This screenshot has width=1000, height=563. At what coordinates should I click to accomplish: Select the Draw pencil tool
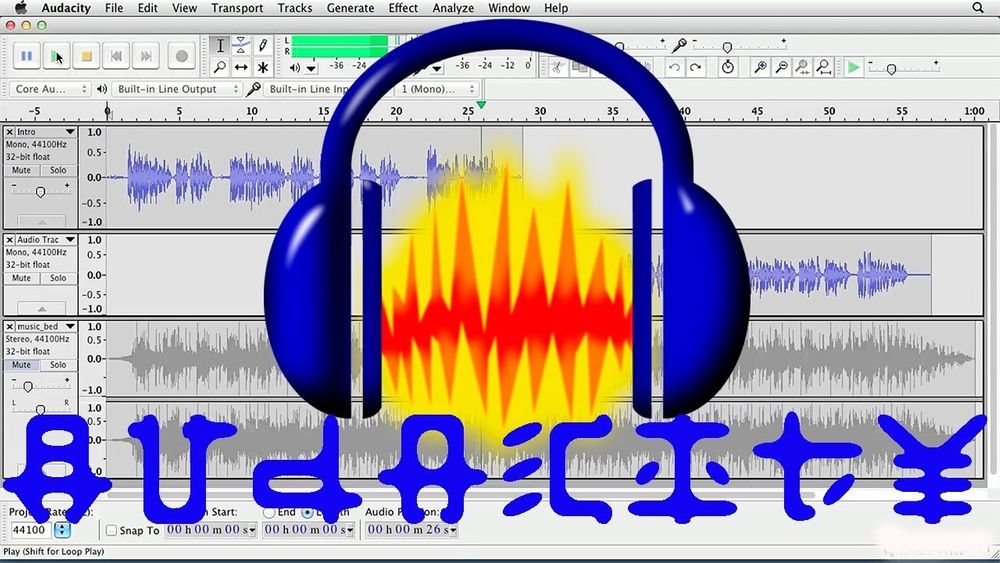(x=263, y=46)
